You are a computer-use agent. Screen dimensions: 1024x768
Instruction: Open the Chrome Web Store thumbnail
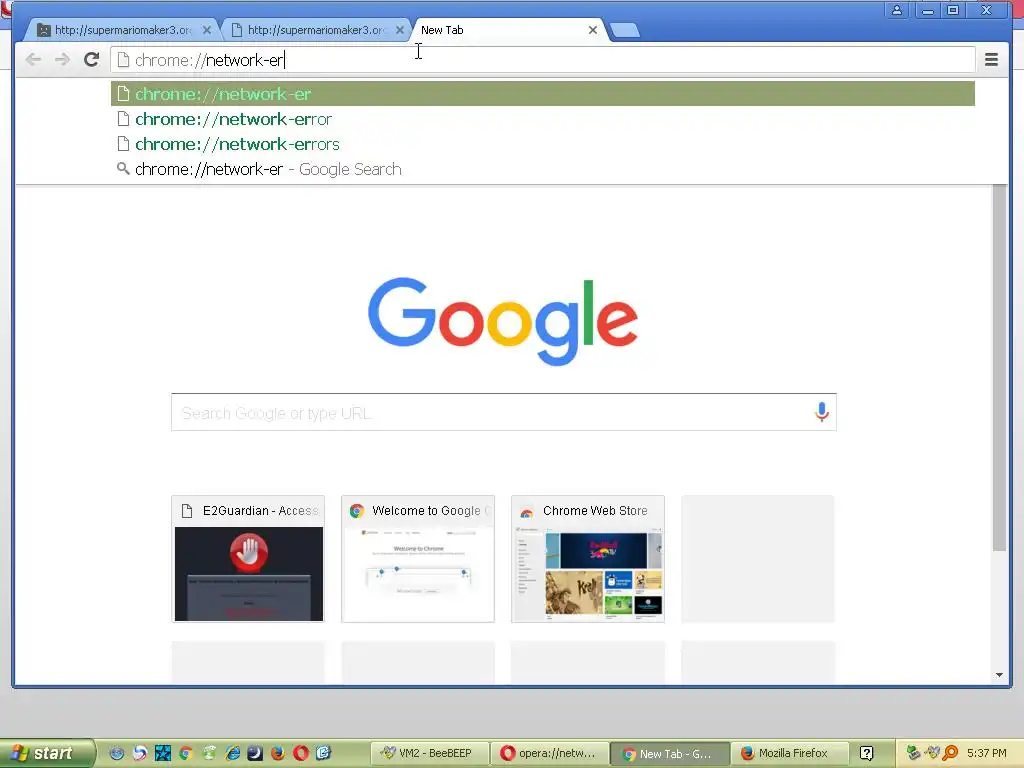tap(588, 559)
